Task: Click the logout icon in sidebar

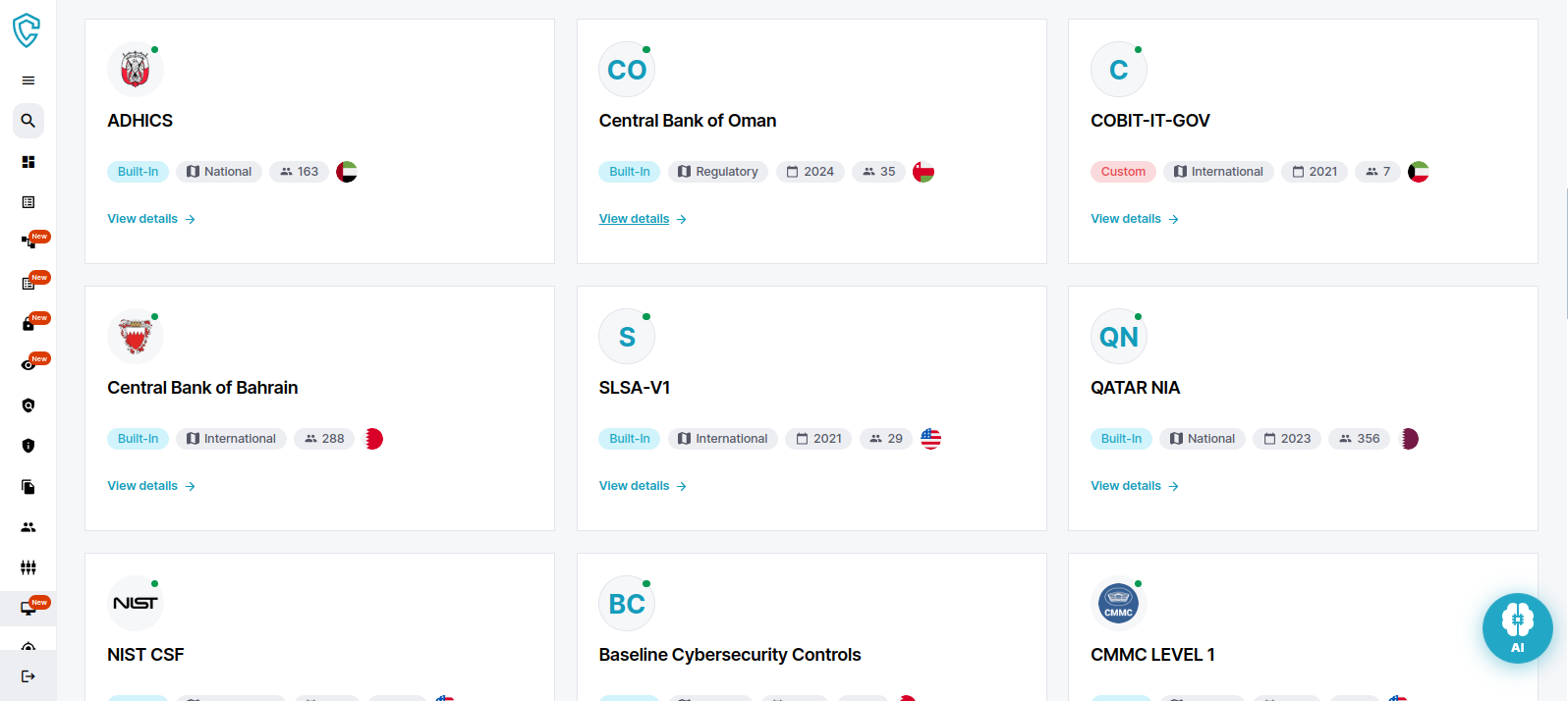Action: click(x=28, y=676)
